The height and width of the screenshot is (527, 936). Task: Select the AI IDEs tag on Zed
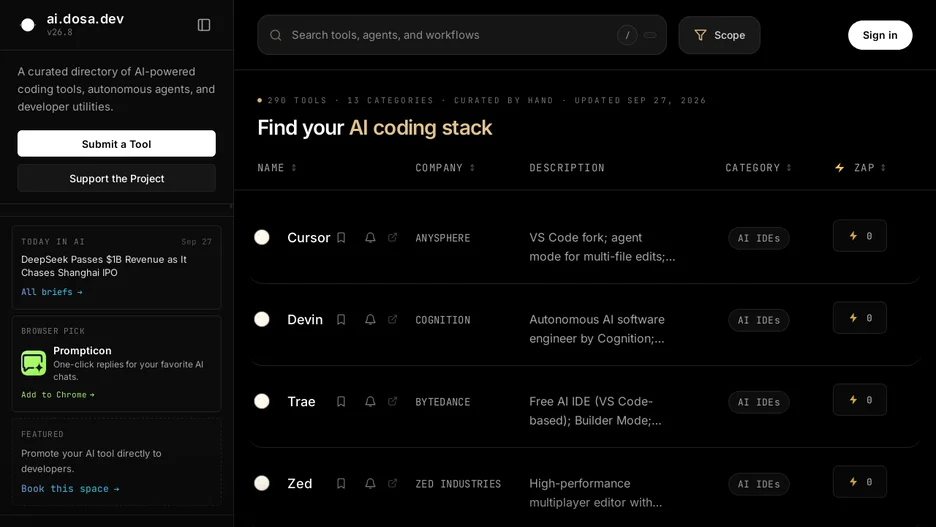(759, 483)
